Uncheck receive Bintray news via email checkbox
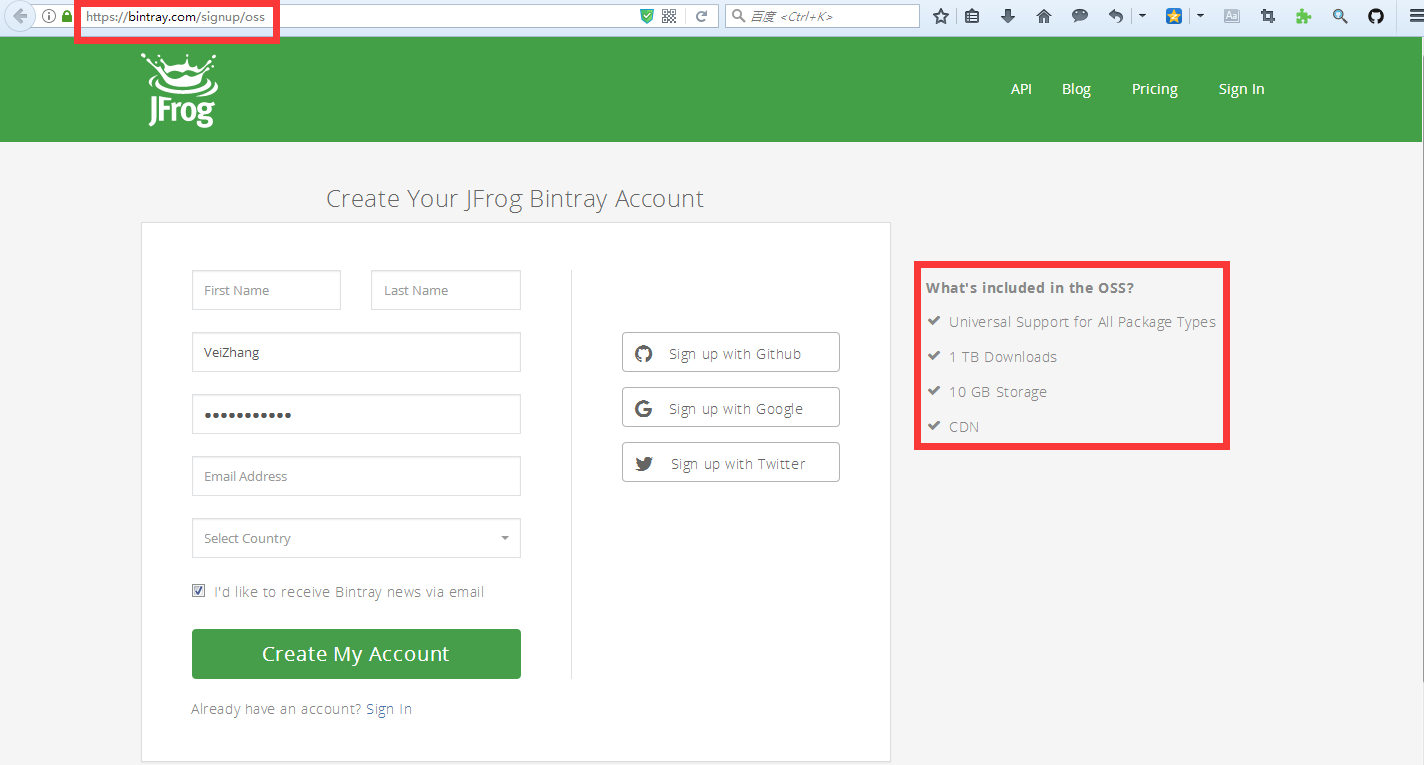This screenshot has height=765, width=1424. tap(198, 591)
